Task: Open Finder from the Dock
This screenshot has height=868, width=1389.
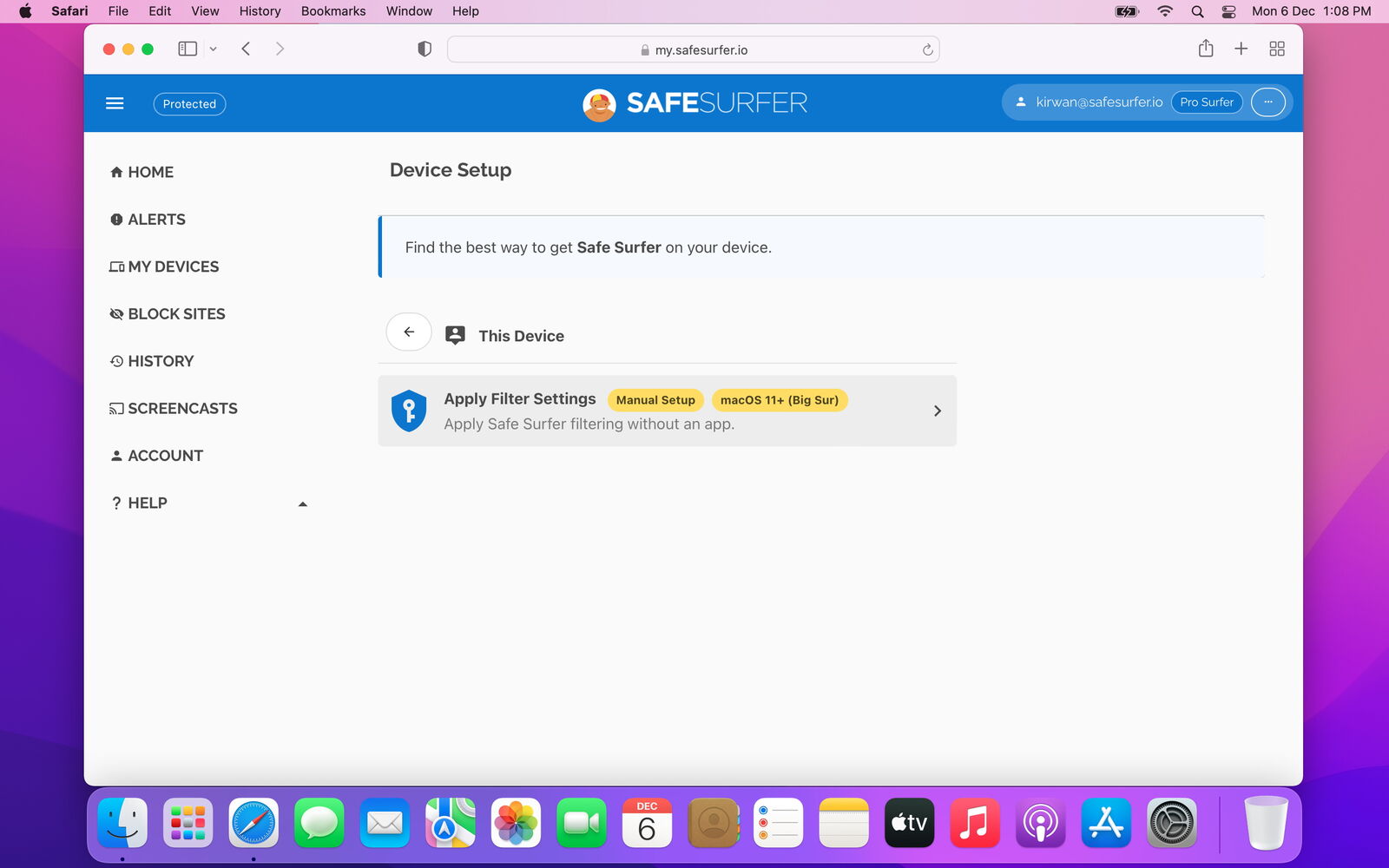Action: point(122,823)
